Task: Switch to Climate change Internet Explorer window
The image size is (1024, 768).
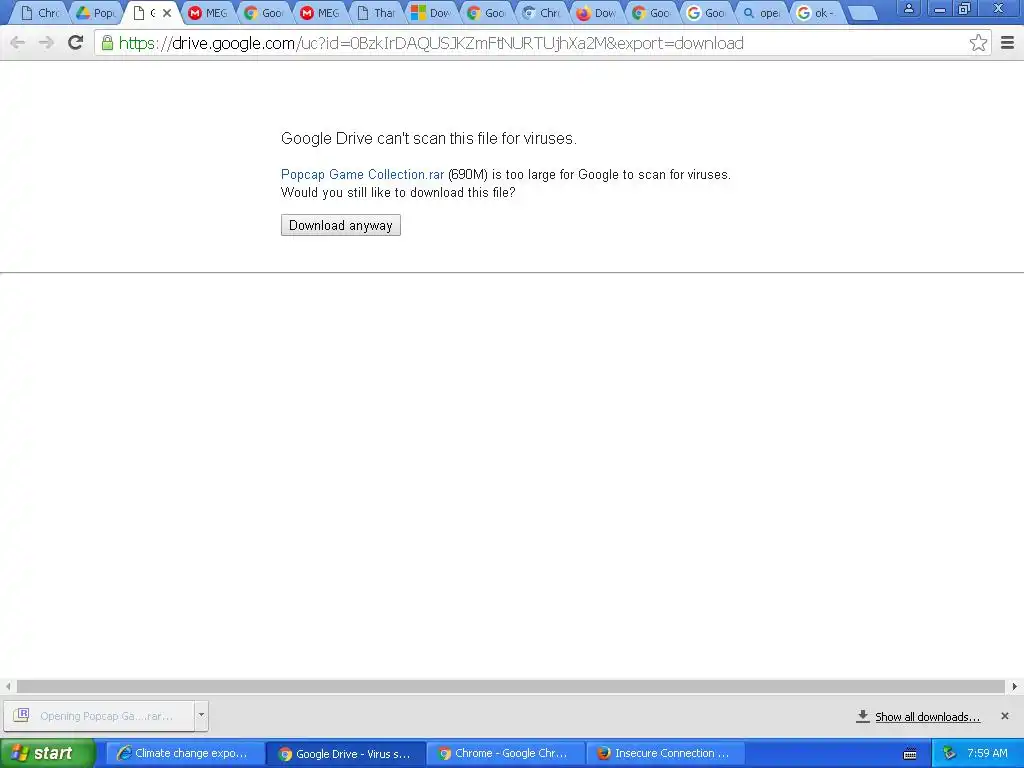Action: coord(184,753)
